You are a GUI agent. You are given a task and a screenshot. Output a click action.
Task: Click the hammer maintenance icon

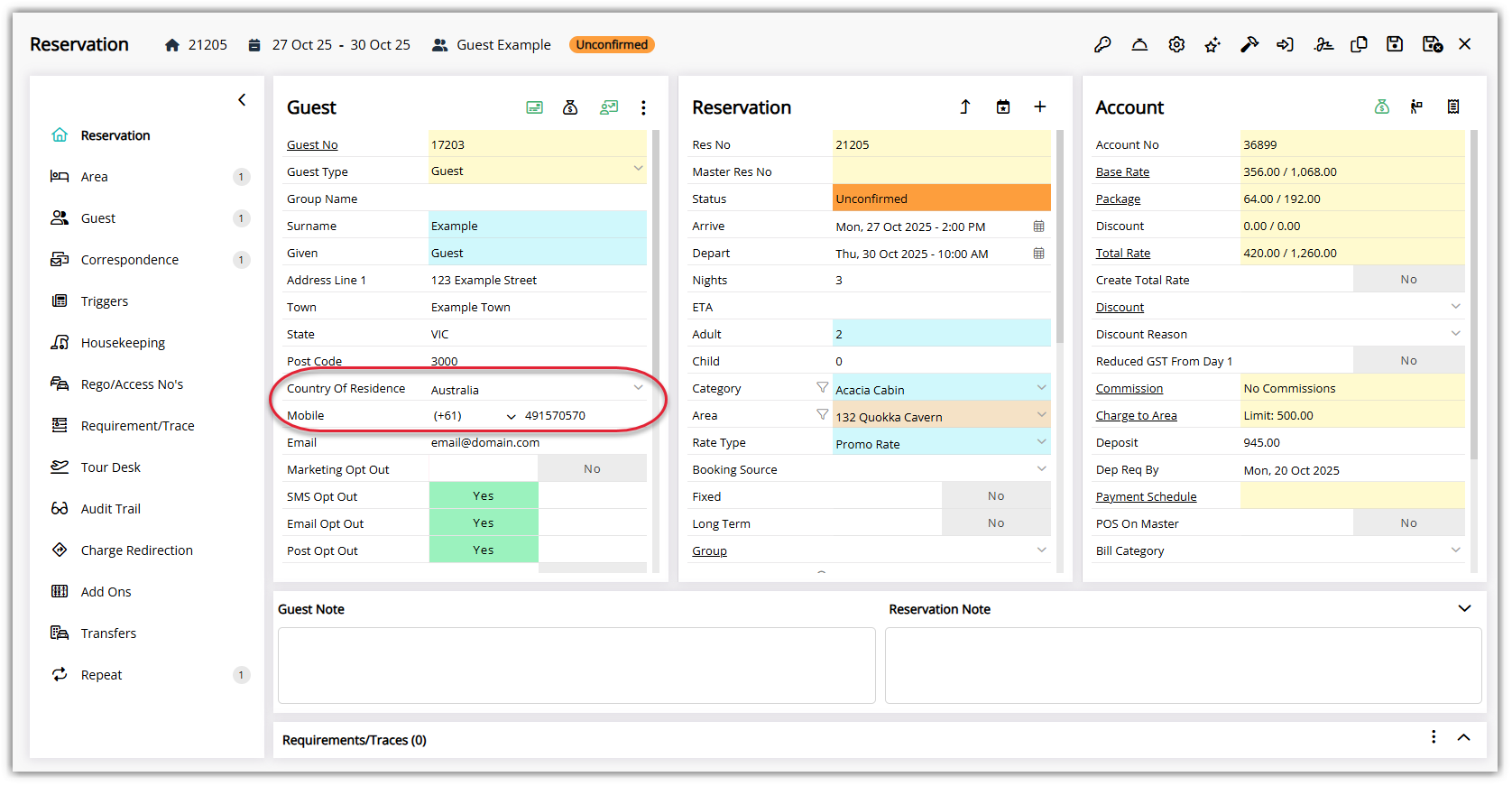point(1249,44)
